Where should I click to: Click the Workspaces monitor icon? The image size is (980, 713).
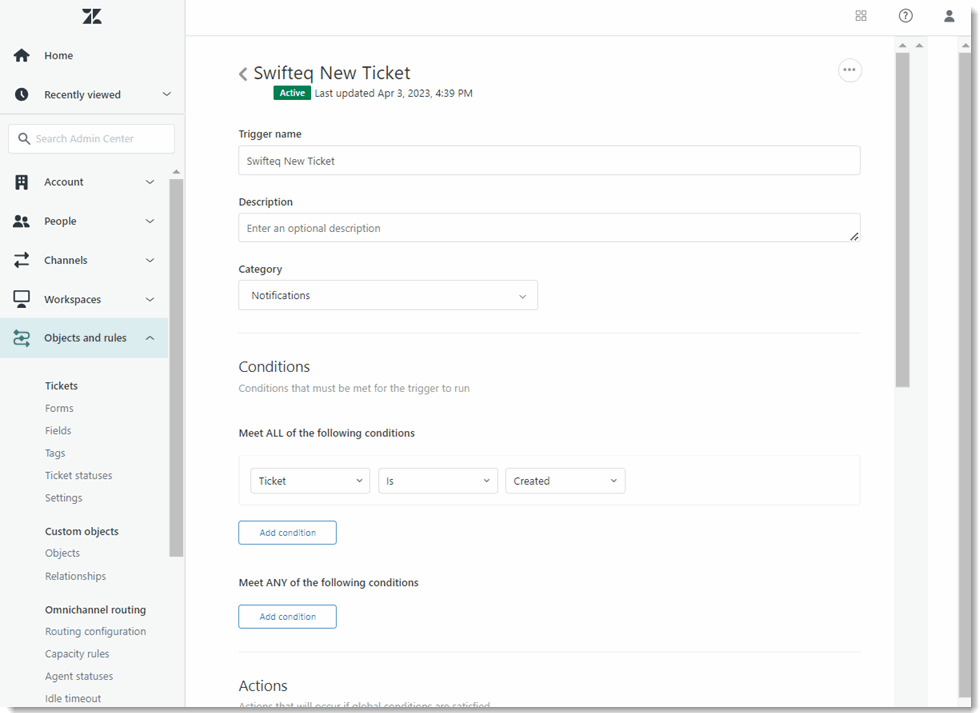(x=21, y=299)
